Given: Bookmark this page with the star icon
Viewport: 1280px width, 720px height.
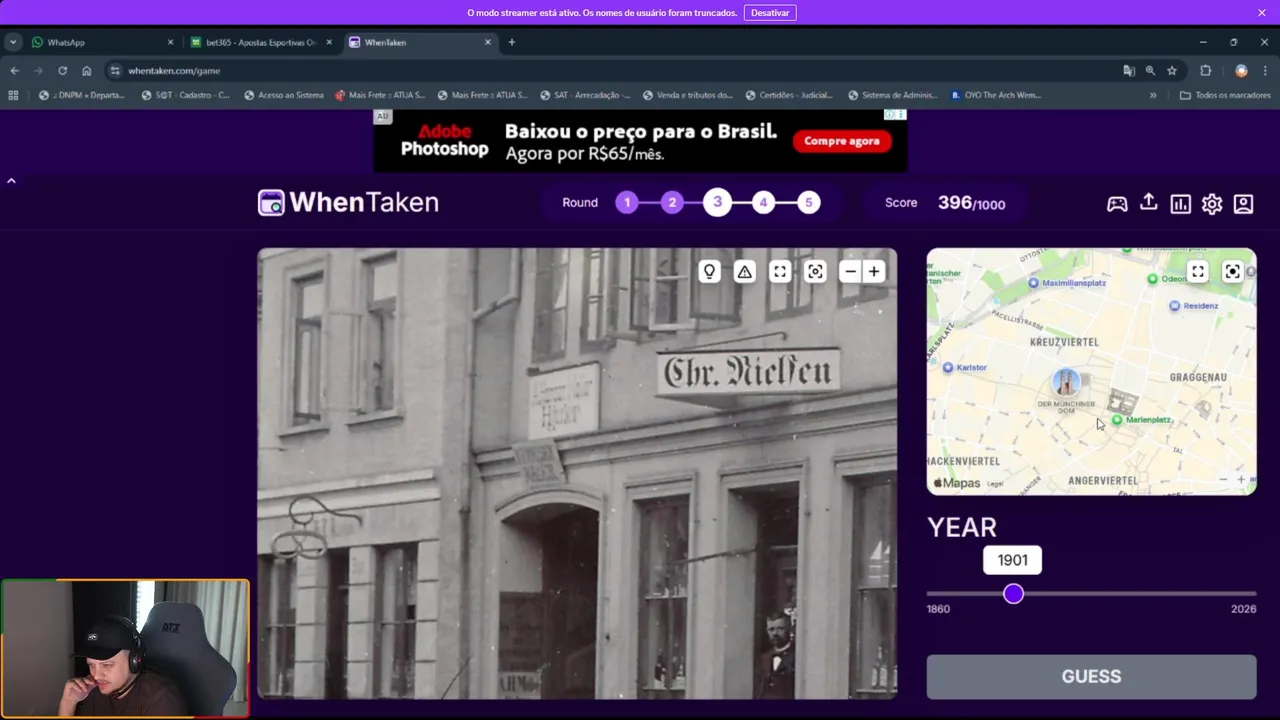Looking at the screenshot, I should 1172,71.
